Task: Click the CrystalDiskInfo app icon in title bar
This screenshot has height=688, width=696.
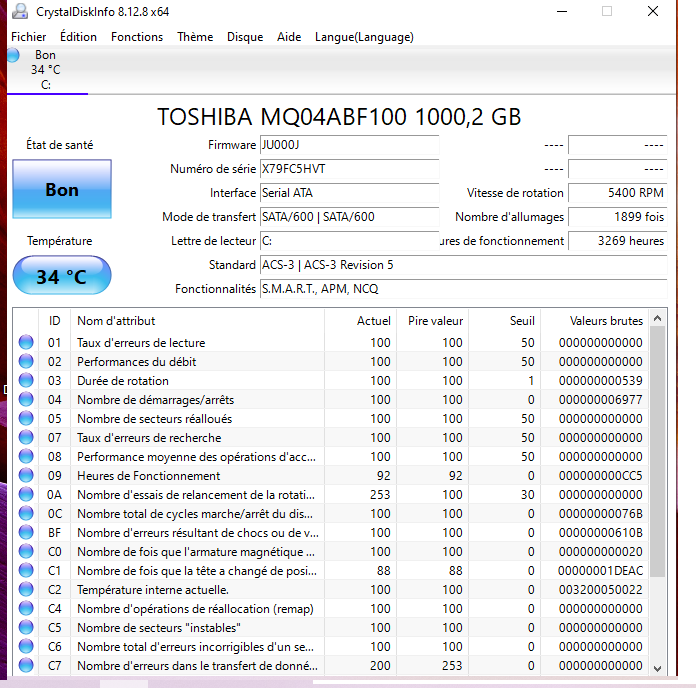Action: click(x=20, y=12)
